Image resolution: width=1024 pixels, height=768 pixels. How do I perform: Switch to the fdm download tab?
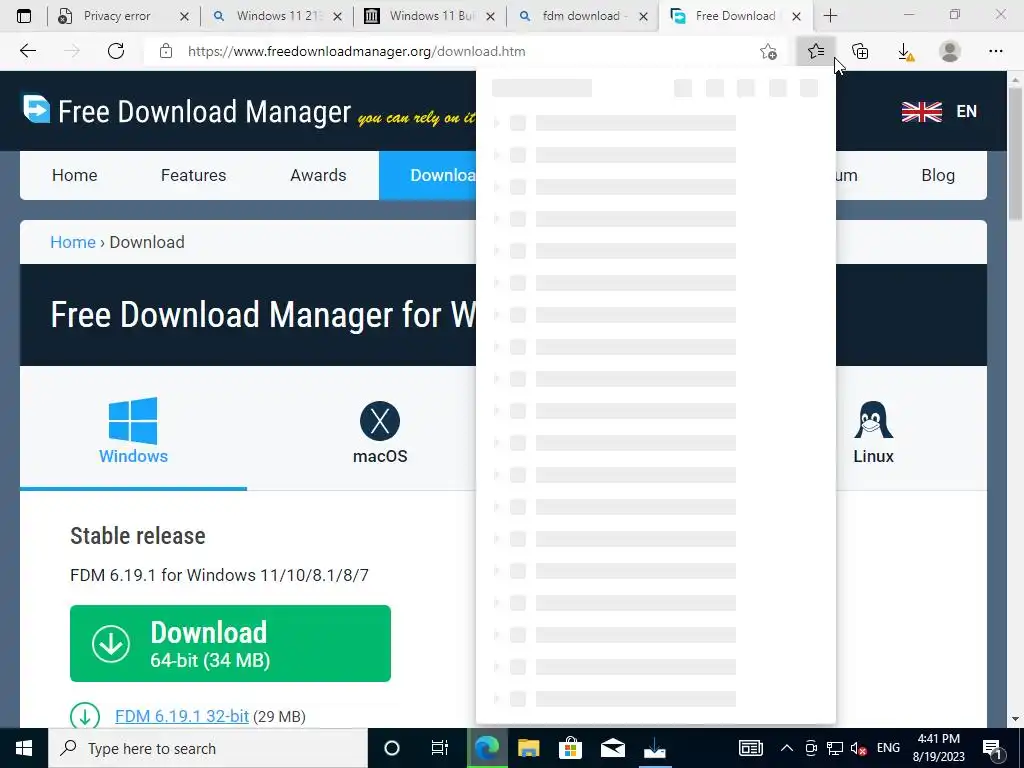click(x=581, y=16)
